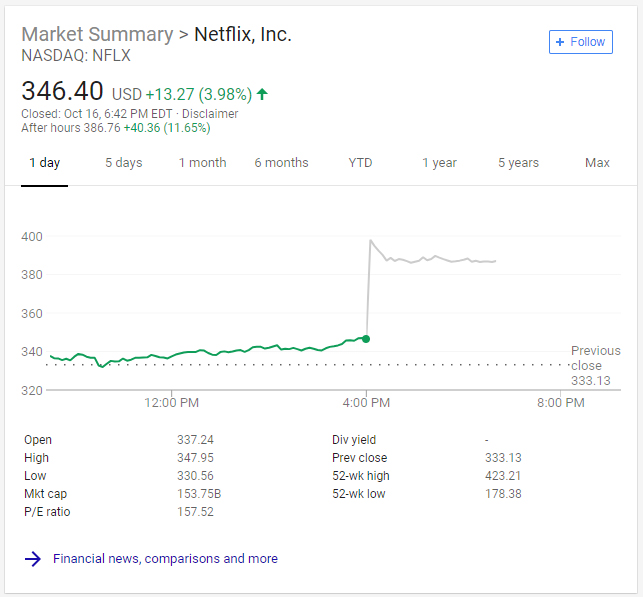
Task: Click the 346.40 price value
Action: (62, 92)
